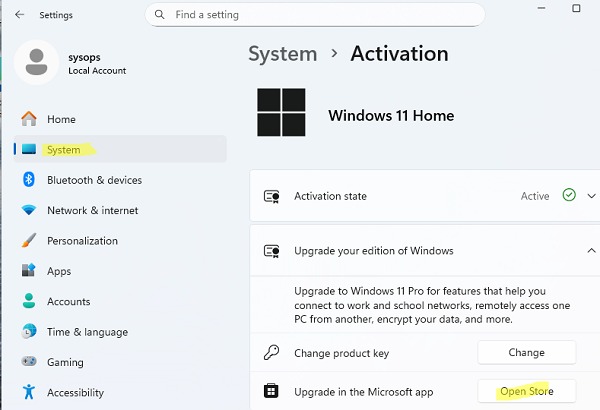Open Bluetooth & devices settings
600x410 pixels.
tap(120, 180)
